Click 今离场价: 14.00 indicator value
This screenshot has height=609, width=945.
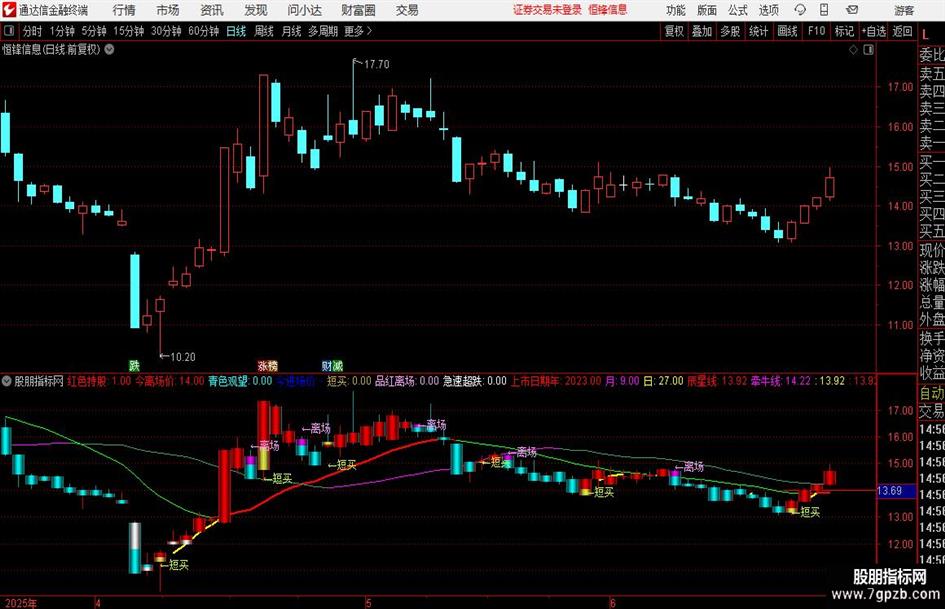pyautogui.click(x=169, y=380)
